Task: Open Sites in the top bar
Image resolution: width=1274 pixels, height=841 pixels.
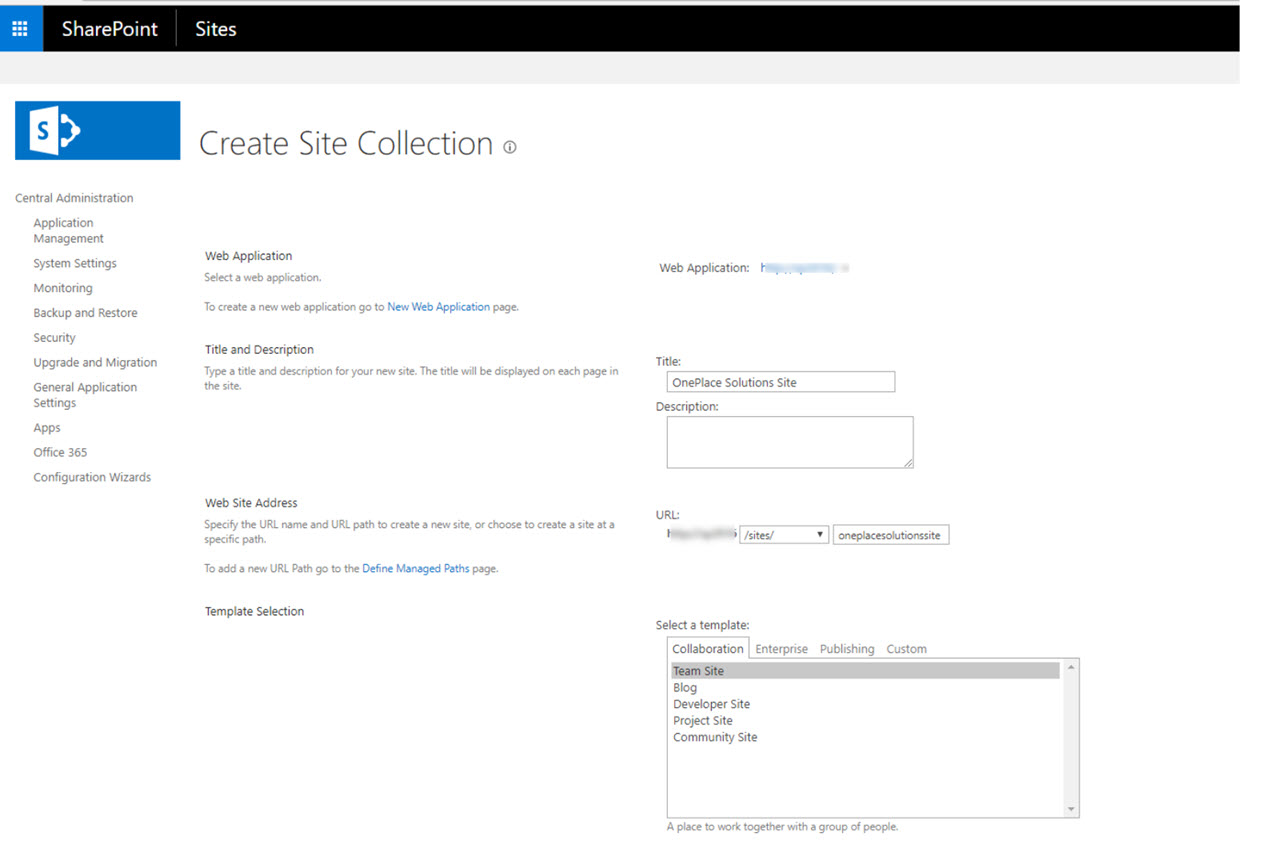Action: click(215, 29)
